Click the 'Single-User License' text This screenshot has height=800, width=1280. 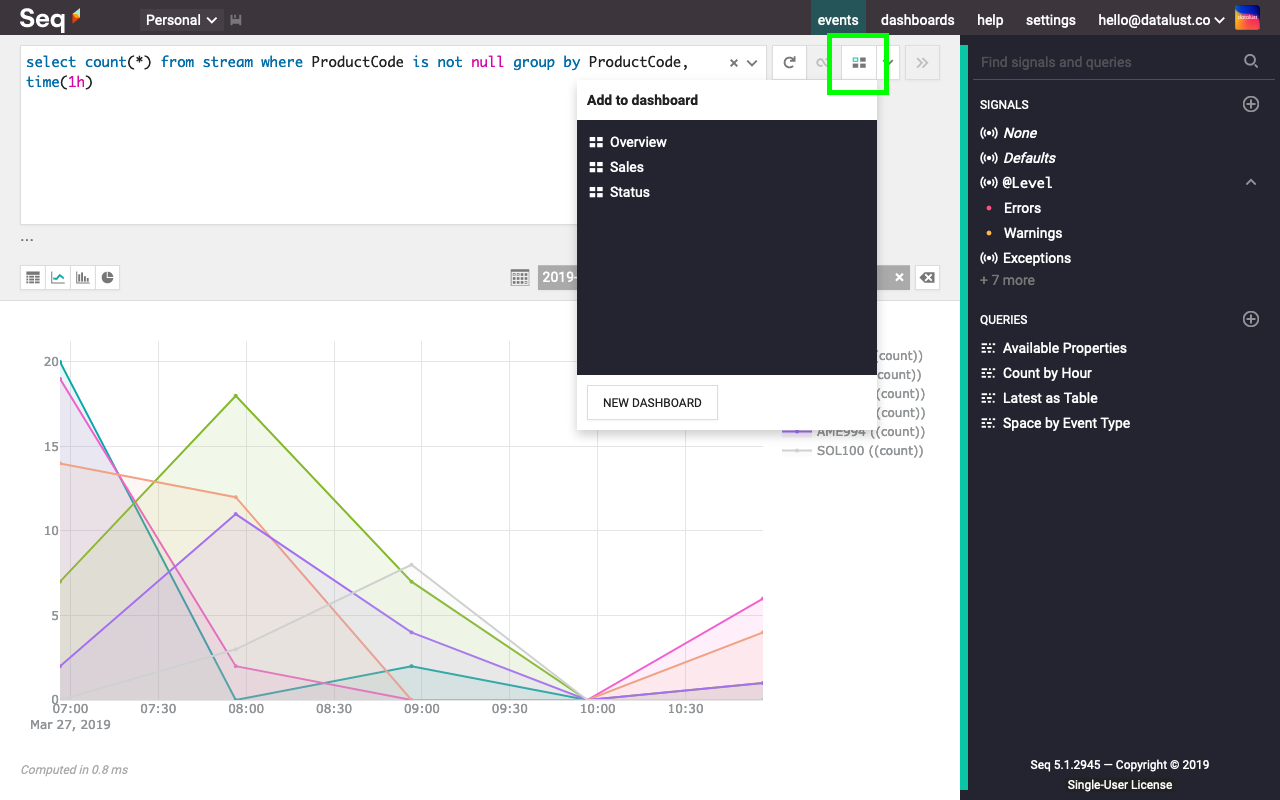[1119, 785]
